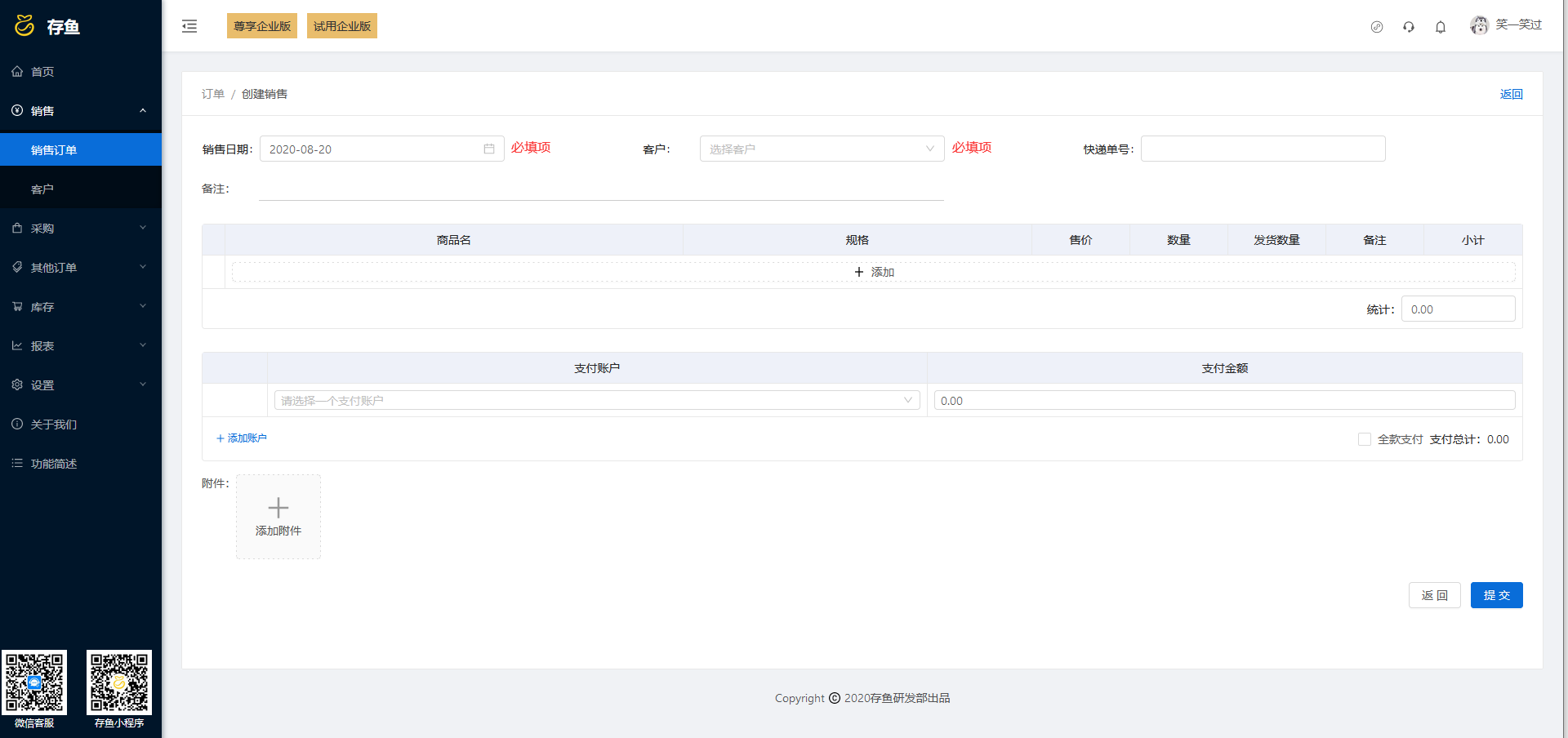Click the tag icon beside 其他订单

point(17,268)
